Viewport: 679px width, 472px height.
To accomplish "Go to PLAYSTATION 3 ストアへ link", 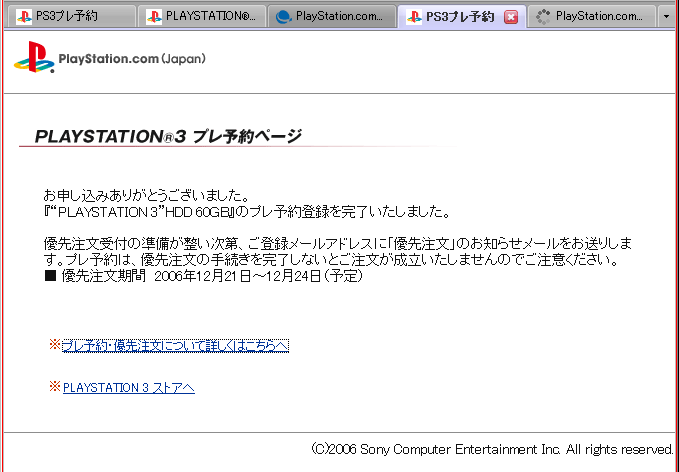I will point(129,387).
